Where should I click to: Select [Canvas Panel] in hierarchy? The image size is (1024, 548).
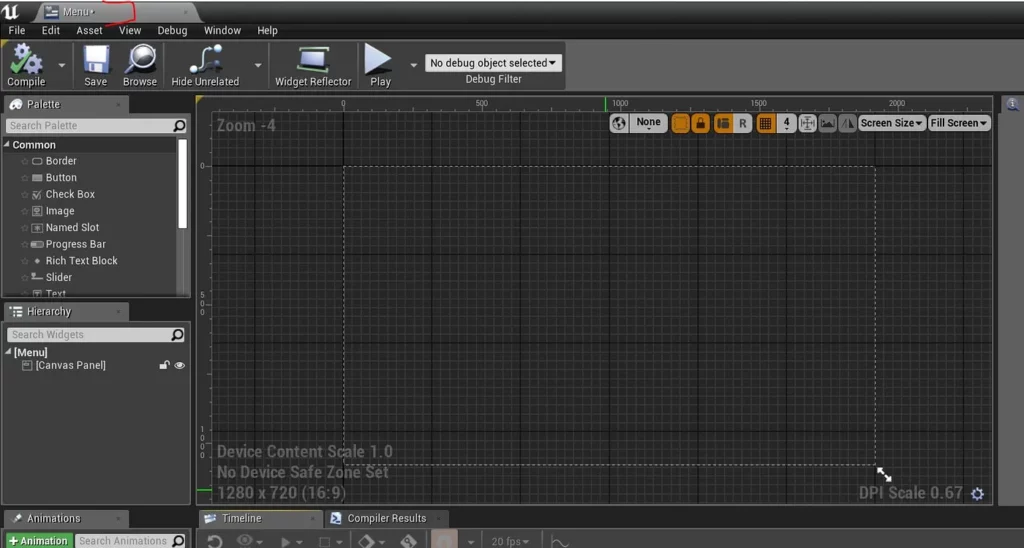point(70,365)
